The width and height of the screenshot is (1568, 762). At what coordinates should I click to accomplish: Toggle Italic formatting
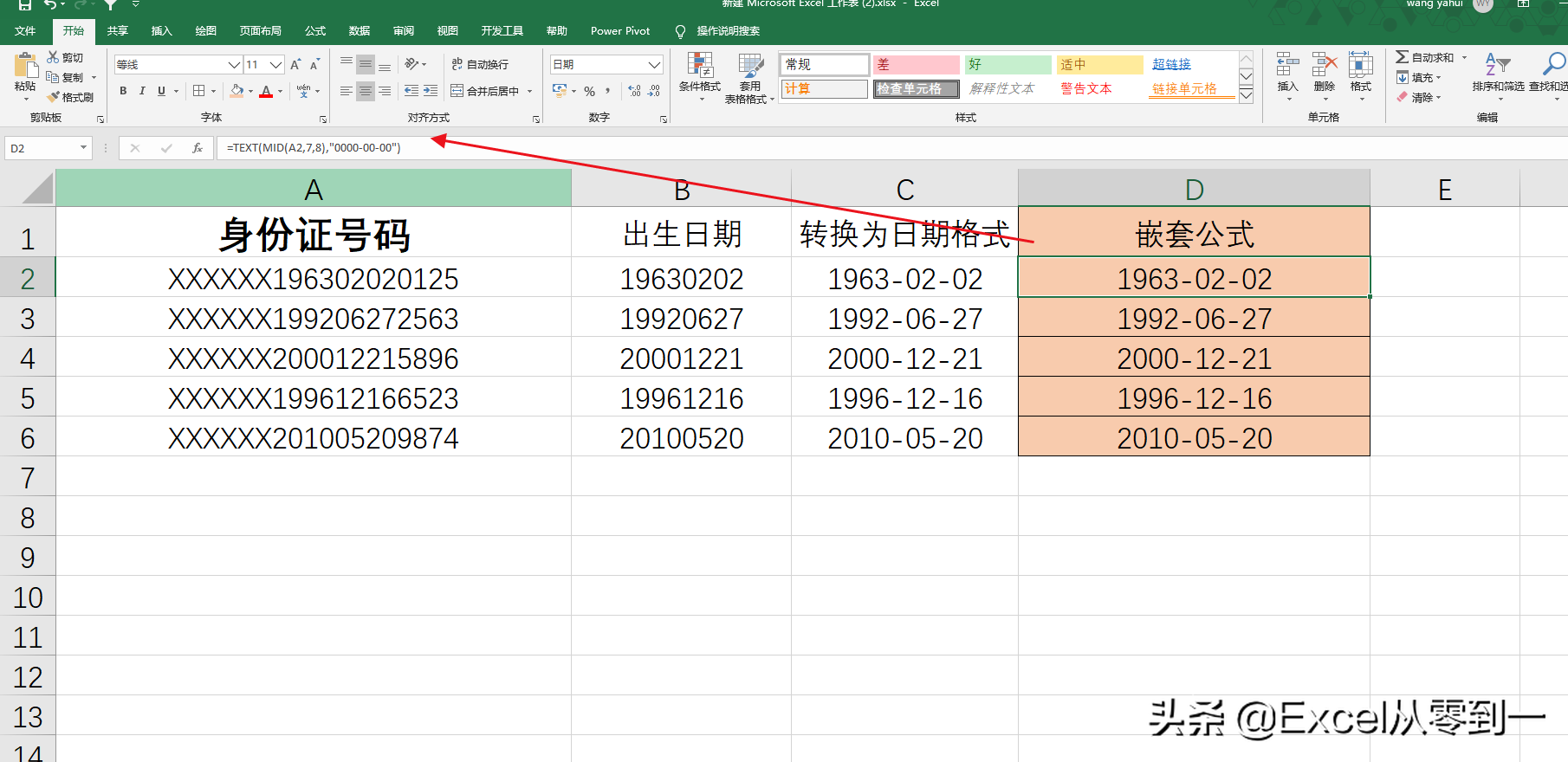[x=142, y=91]
